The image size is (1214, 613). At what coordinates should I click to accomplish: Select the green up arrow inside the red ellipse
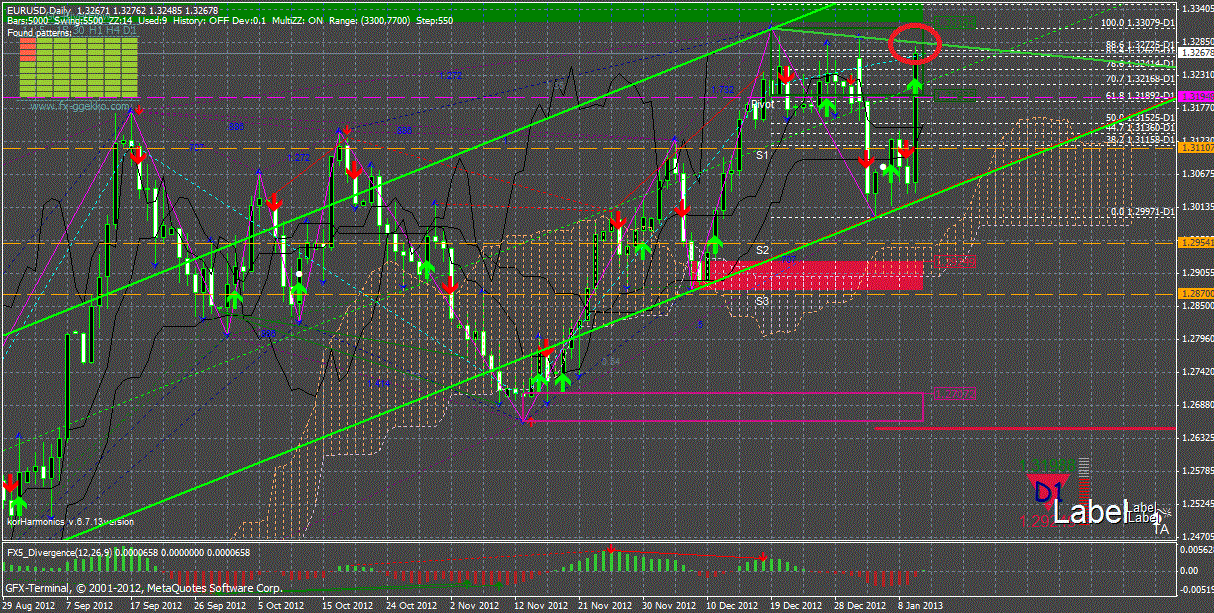click(916, 87)
